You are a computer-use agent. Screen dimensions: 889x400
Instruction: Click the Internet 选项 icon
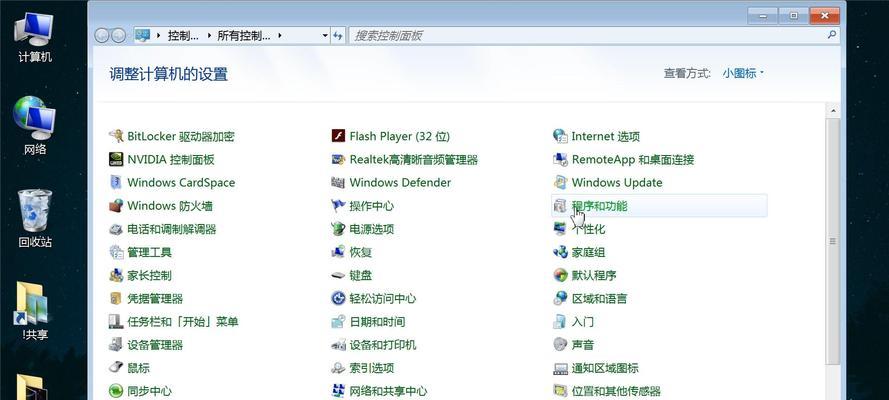click(560, 136)
